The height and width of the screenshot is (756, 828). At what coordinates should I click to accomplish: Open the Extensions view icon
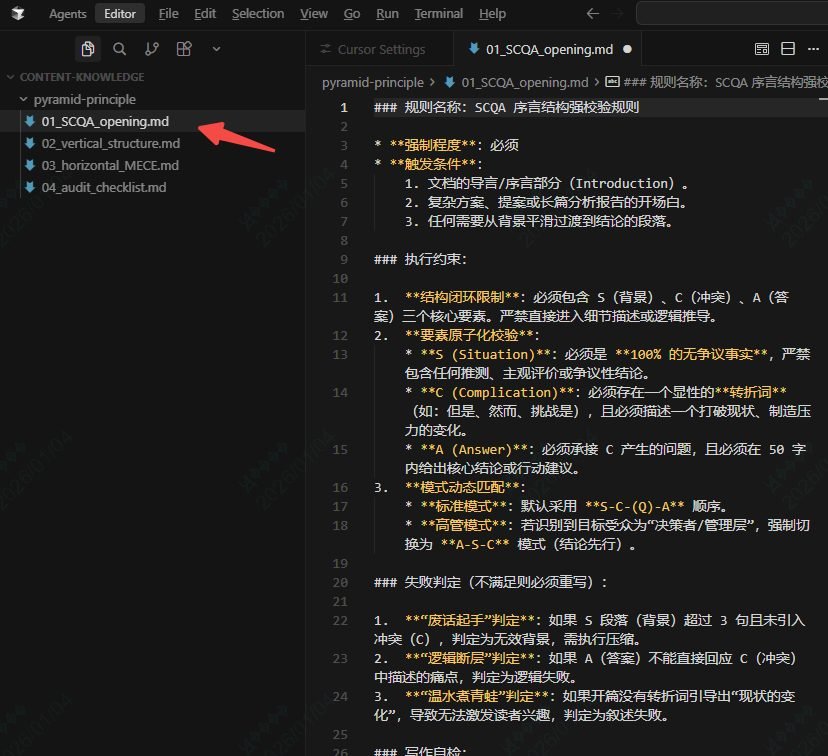click(x=184, y=49)
